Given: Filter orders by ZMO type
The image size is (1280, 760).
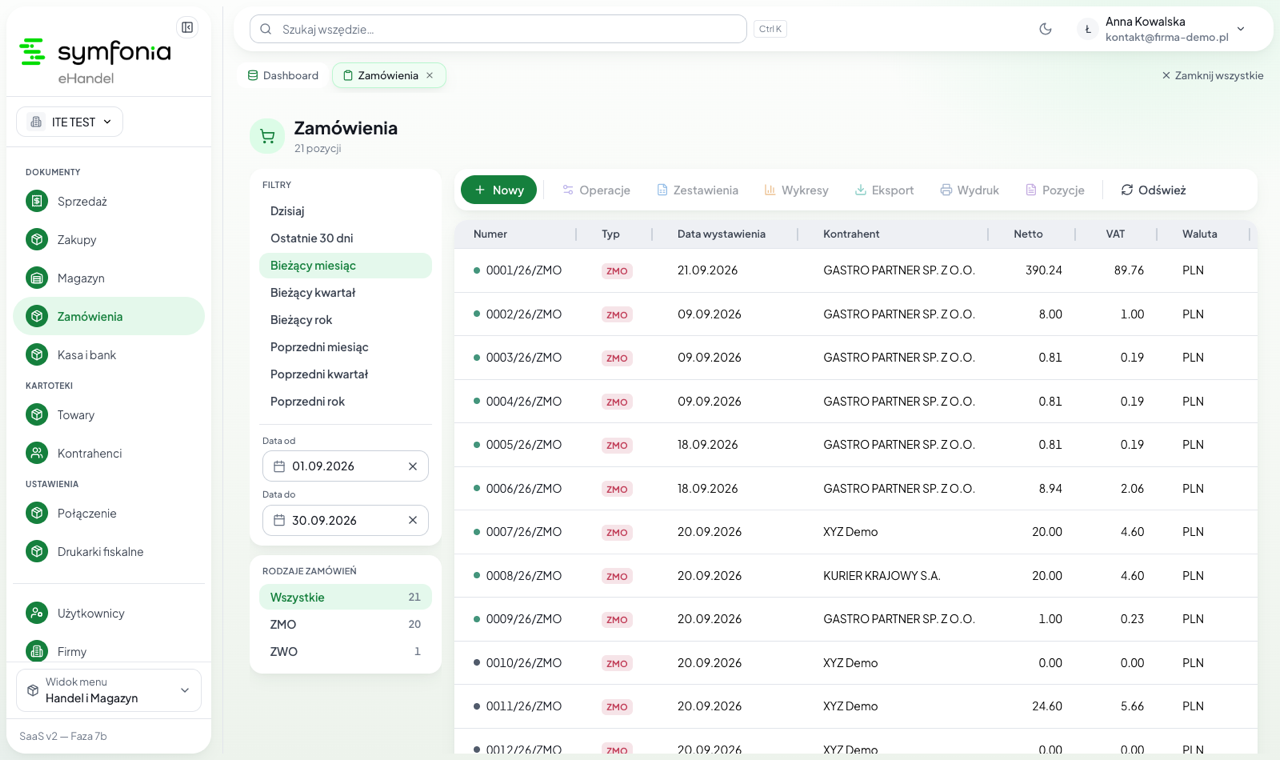Looking at the screenshot, I should point(345,624).
